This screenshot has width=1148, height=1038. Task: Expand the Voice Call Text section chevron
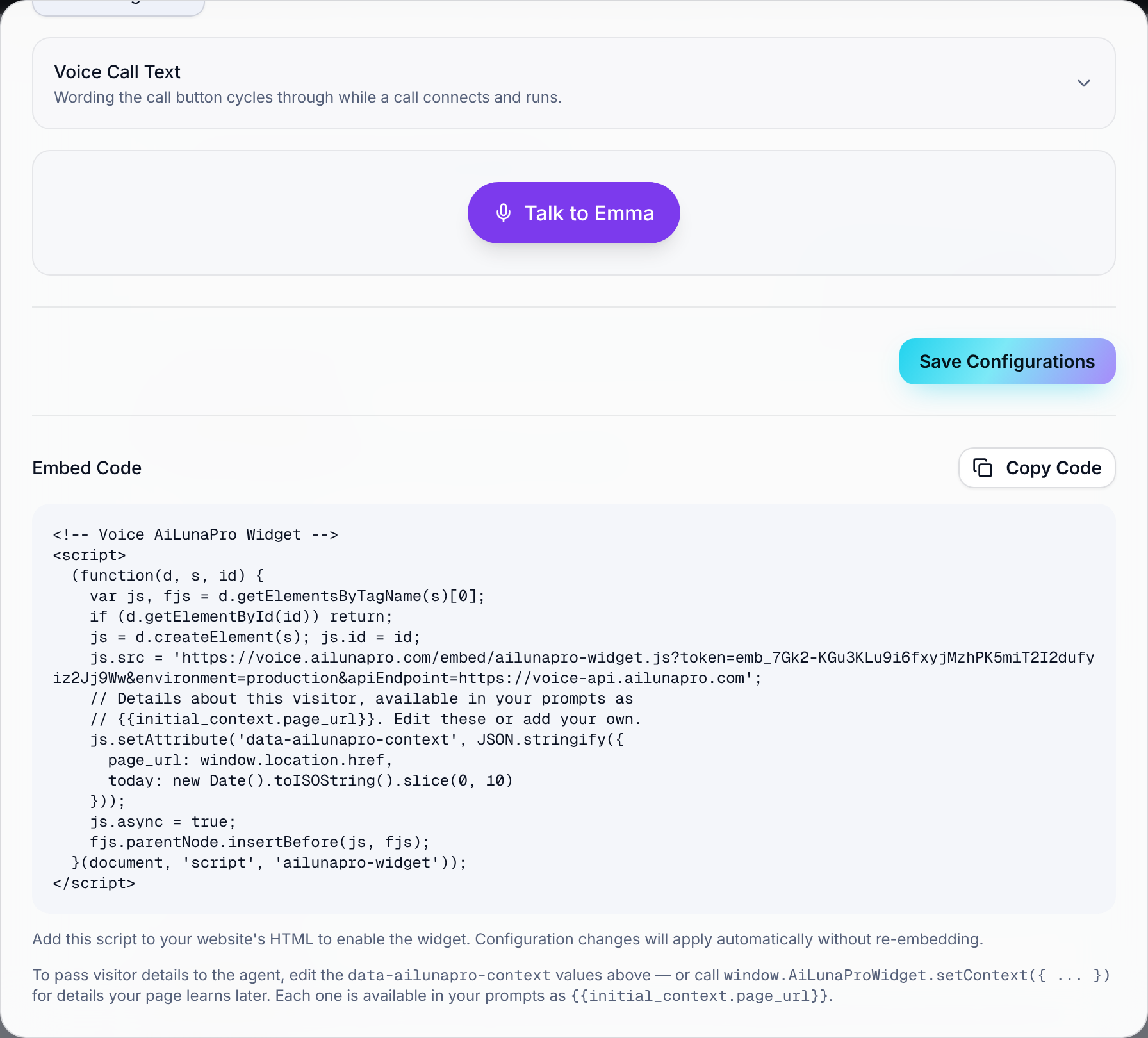[x=1083, y=83]
